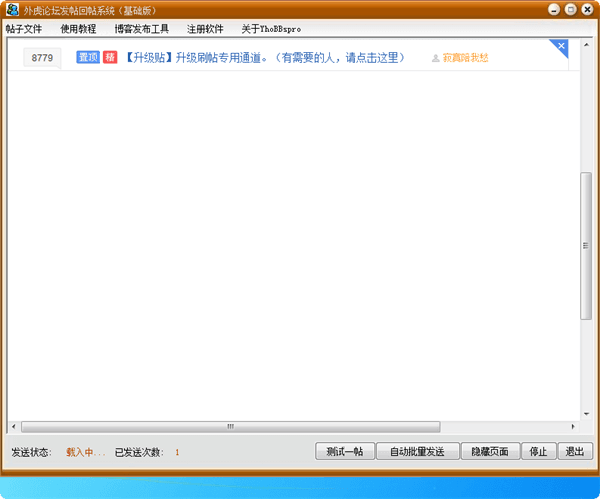Open the 升级贴 post title link

(265, 58)
